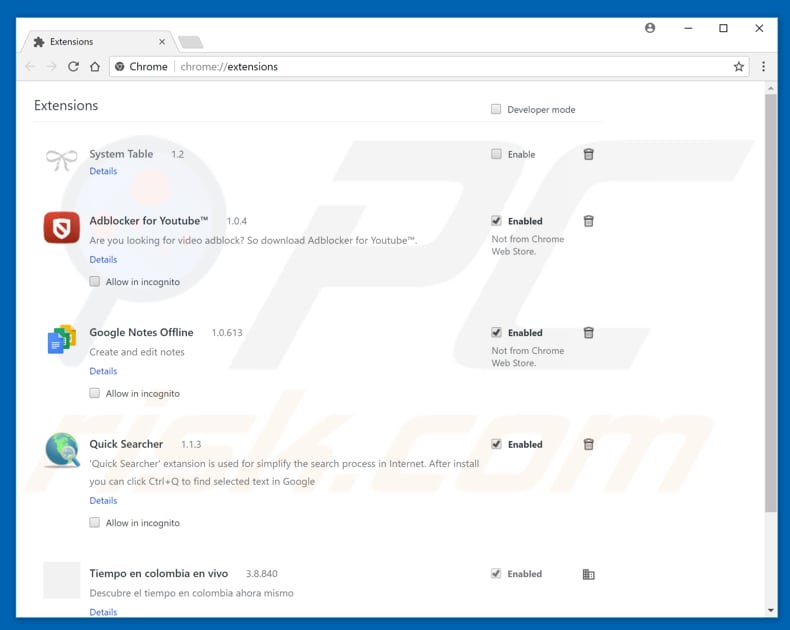
Task: Open Details for System Table
Action: coord(103,171)
